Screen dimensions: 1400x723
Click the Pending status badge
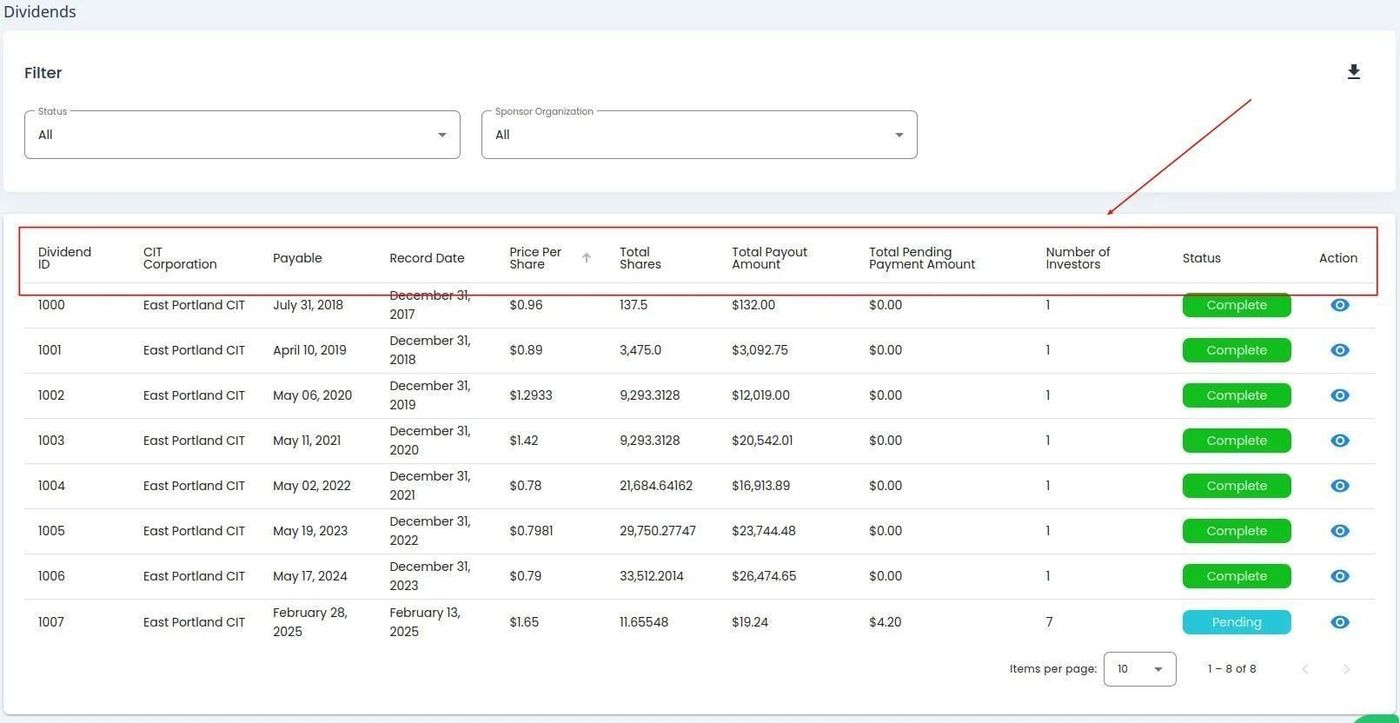pos(1236,622)
